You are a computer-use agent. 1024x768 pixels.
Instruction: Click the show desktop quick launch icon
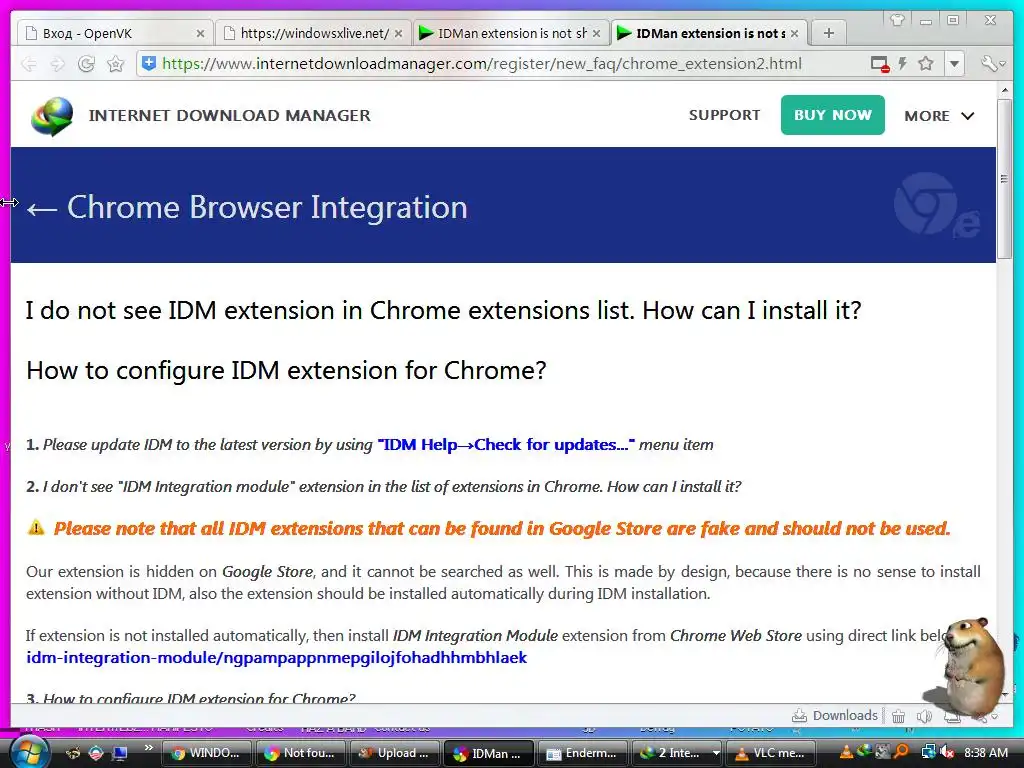(x=120, y=753)
